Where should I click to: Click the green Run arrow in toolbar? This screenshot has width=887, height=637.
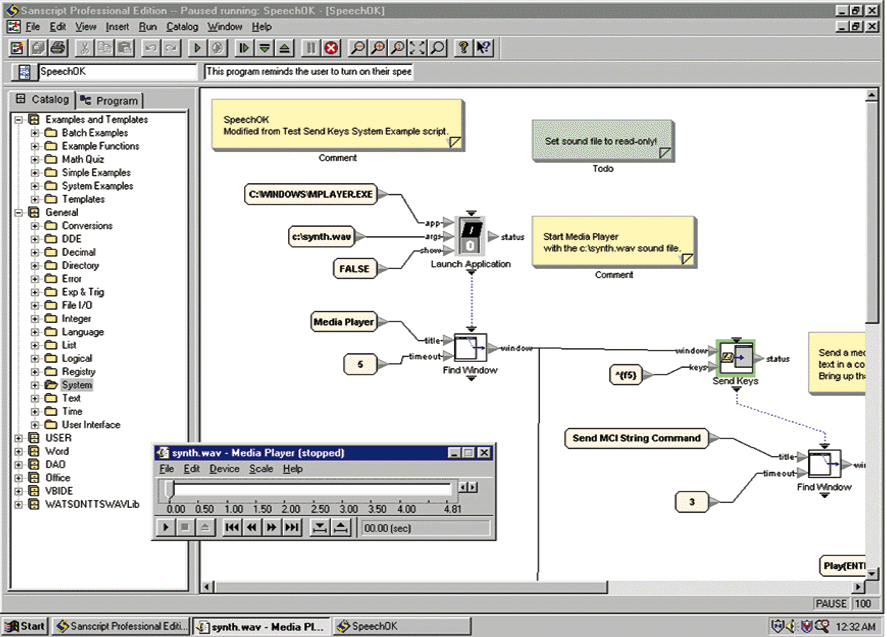pos(196,47)
